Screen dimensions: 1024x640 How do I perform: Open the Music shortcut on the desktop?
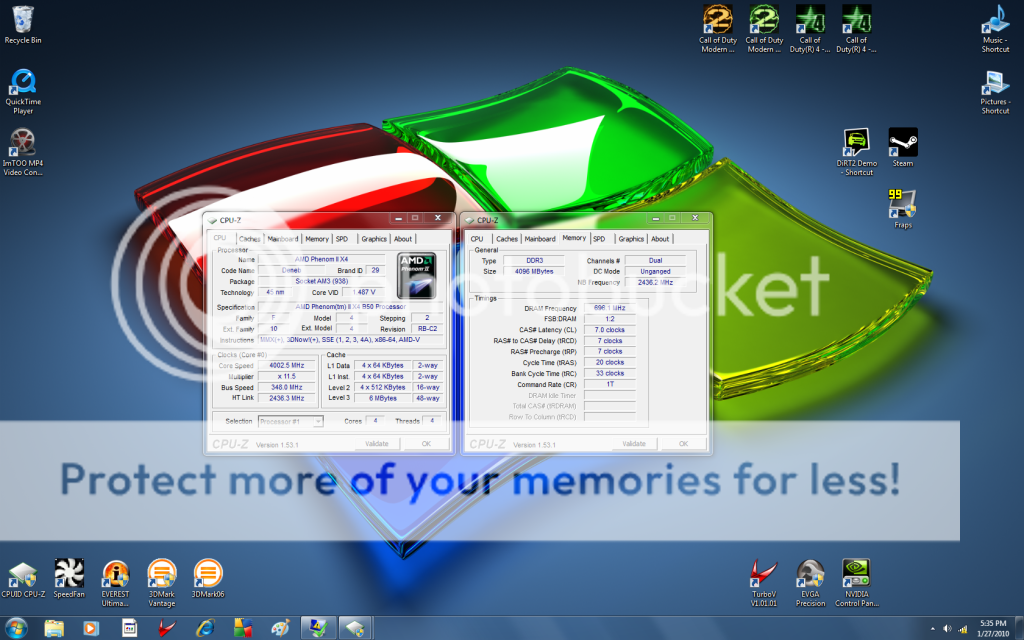click(995, 29)
